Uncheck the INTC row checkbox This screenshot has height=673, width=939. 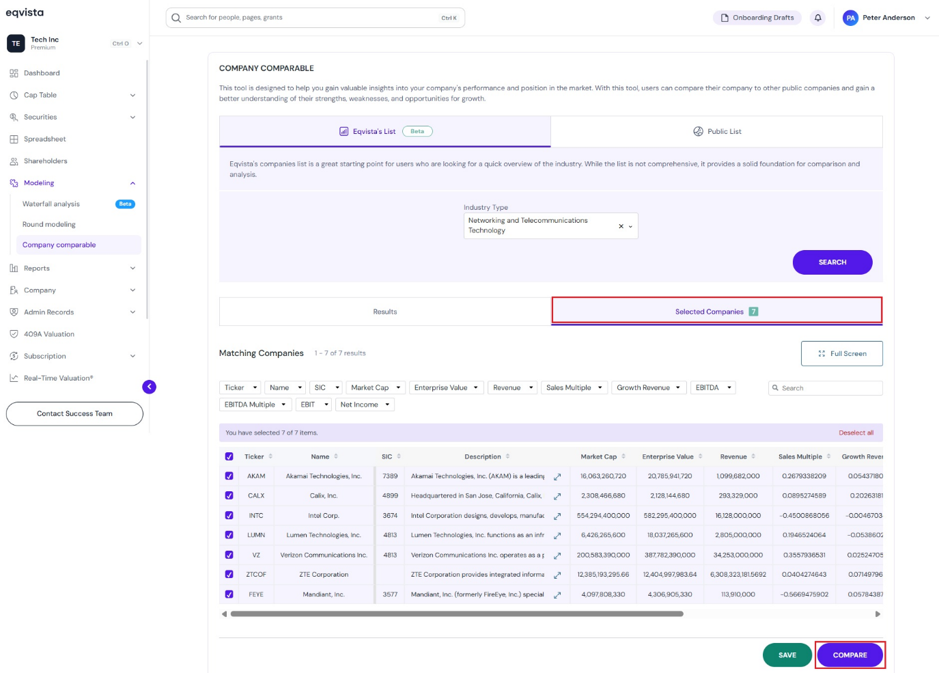click(229, 516)
